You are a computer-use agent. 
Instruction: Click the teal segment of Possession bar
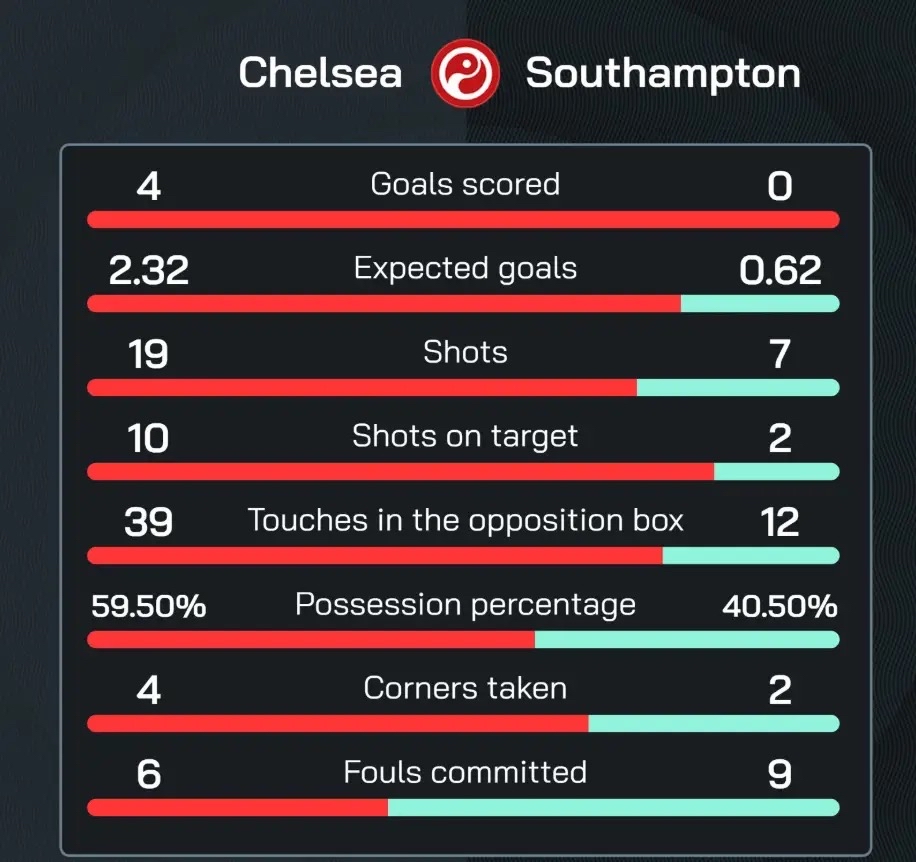(x=687, y=639)
